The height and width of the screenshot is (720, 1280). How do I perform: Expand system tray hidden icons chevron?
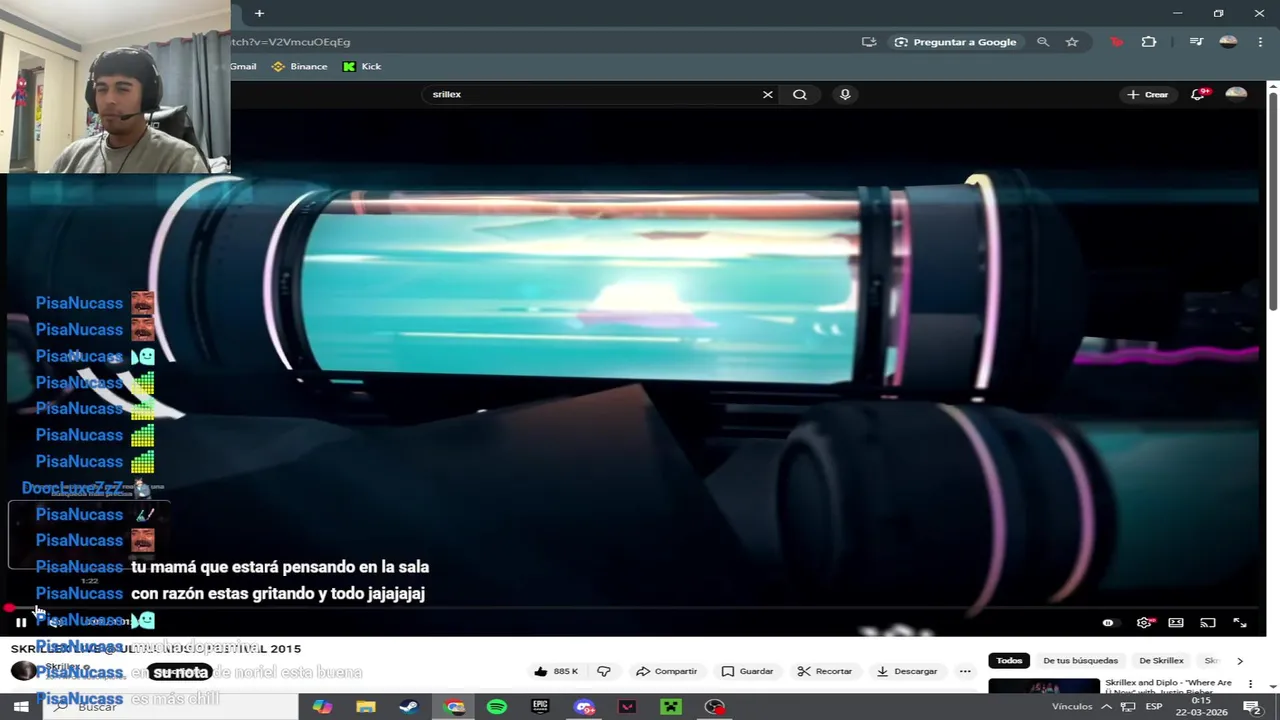pyautogui.click(x=1107, y=707)
